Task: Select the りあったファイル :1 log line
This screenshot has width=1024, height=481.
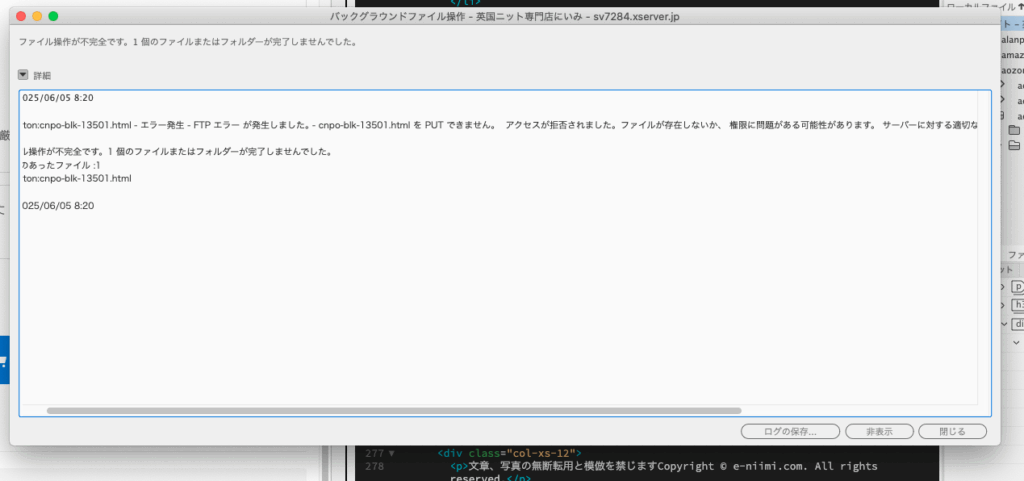Action: click(61, 165)
